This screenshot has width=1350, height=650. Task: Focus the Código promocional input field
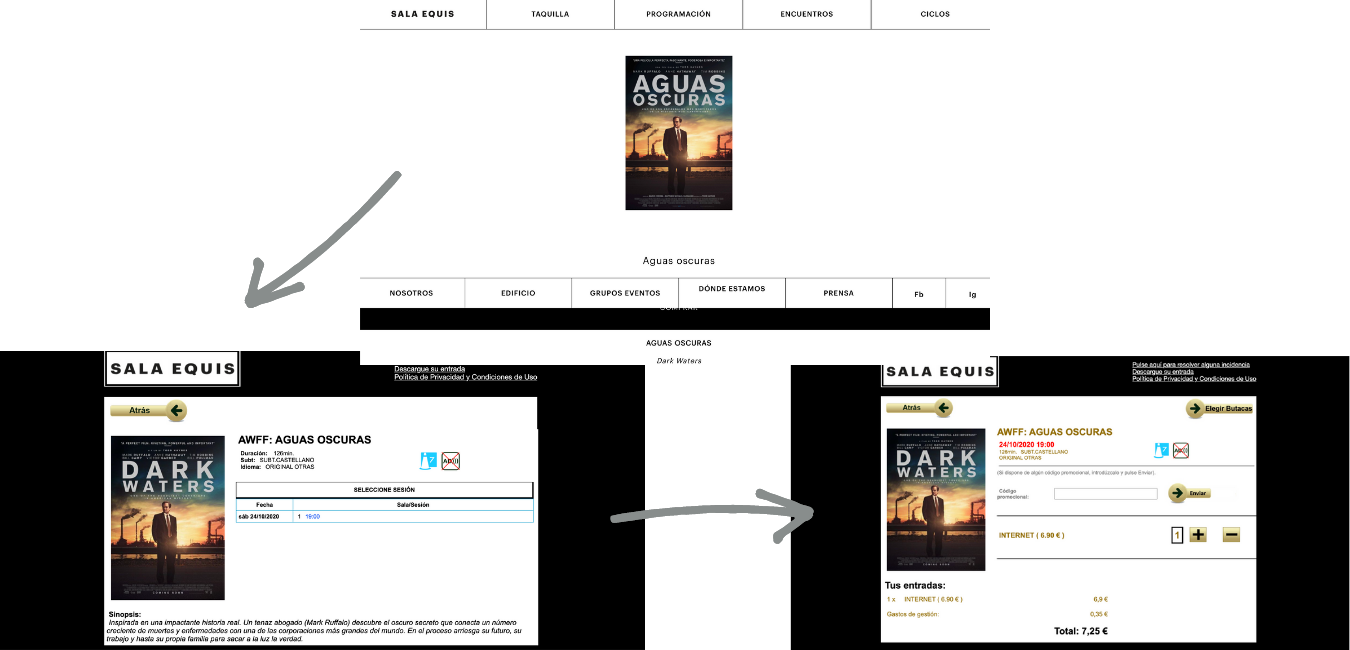click(1106, 494)
